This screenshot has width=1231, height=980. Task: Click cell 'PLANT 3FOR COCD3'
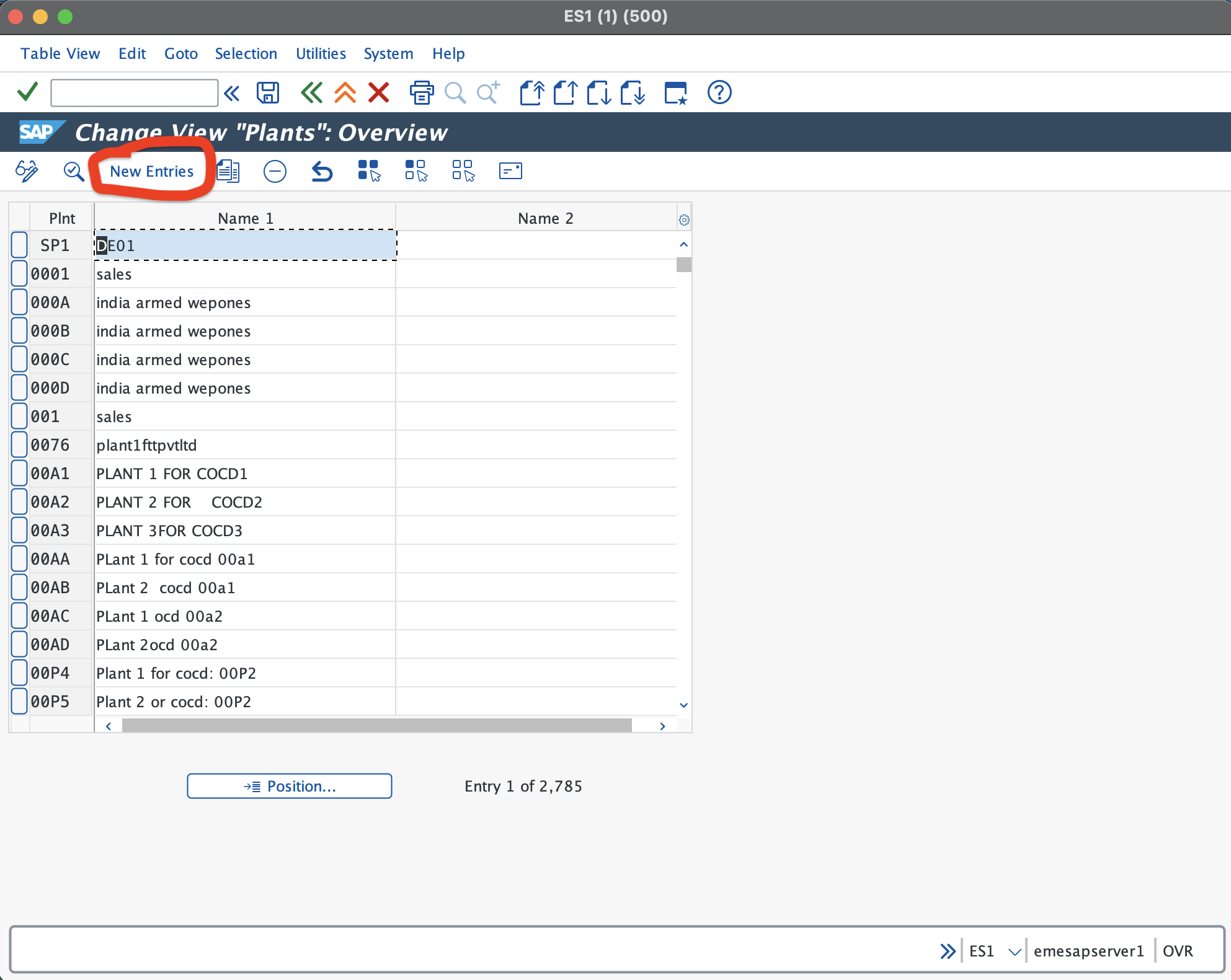(x=246, y=531)
